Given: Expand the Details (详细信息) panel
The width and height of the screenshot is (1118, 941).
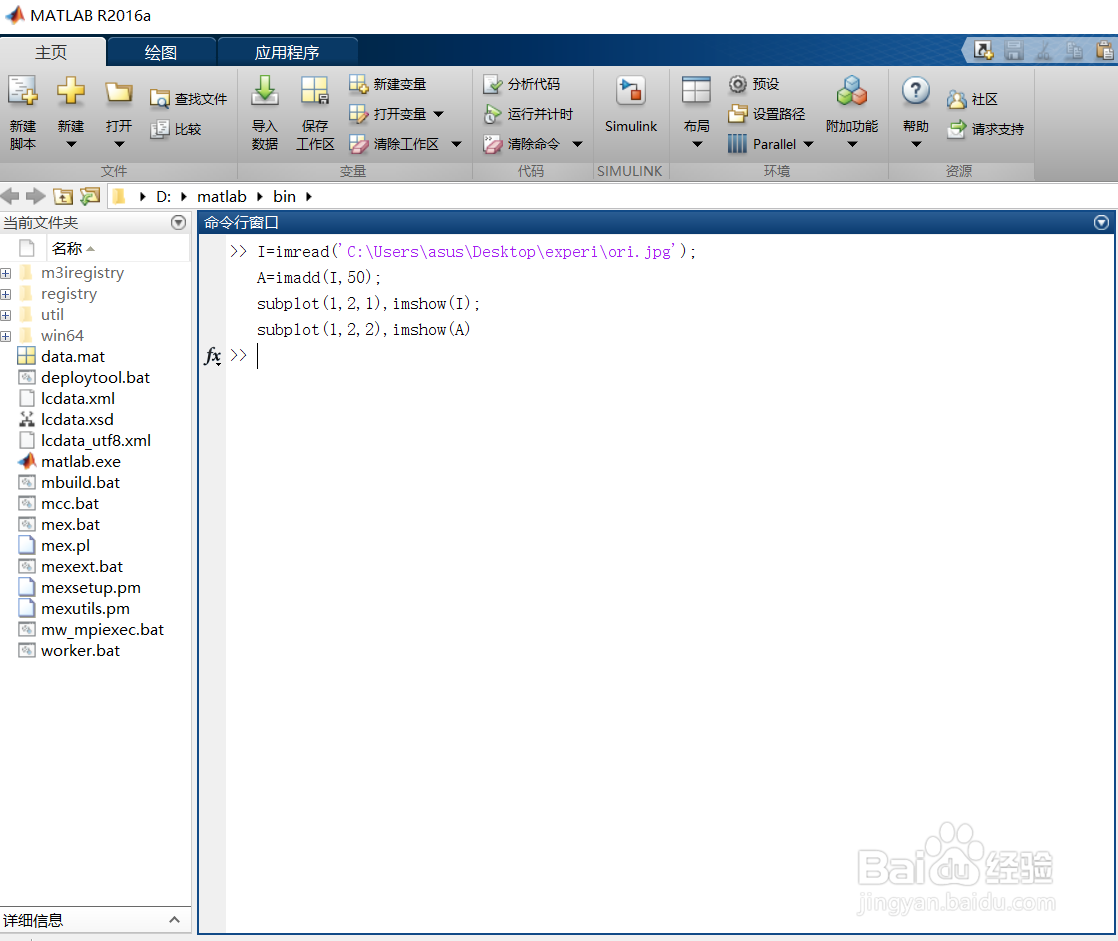Looking at the screenshot, I should point(174,920).
